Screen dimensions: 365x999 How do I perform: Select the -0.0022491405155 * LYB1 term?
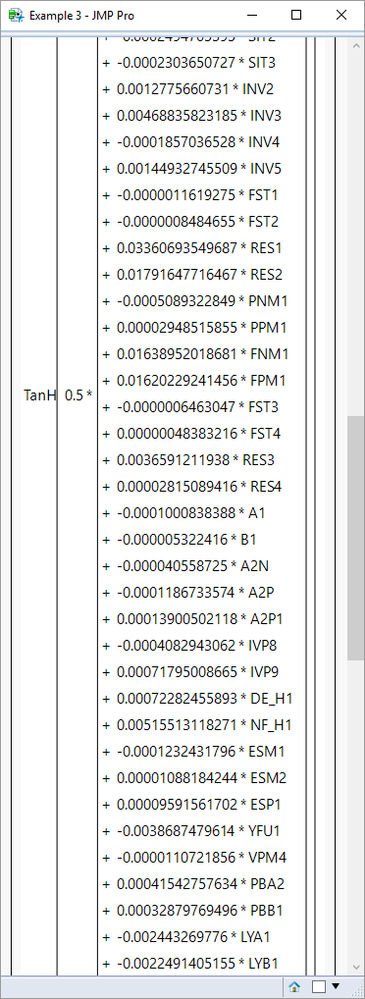coord(197,964)
